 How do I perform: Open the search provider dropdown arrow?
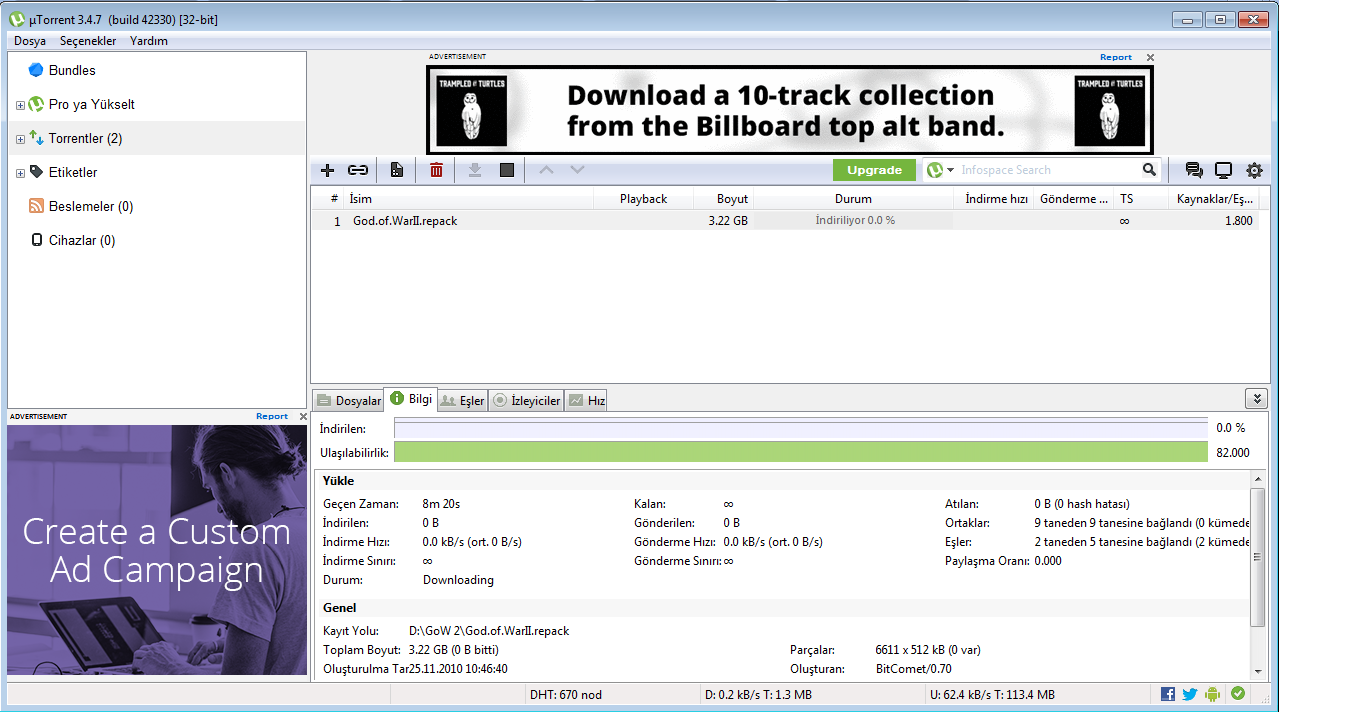pyautogui.click(x=950, y=171)
